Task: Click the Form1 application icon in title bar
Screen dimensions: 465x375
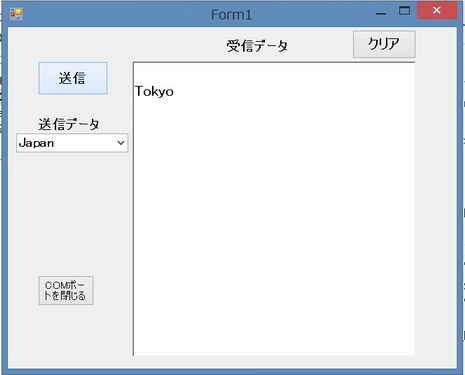Action: click(x=16, y=14)
